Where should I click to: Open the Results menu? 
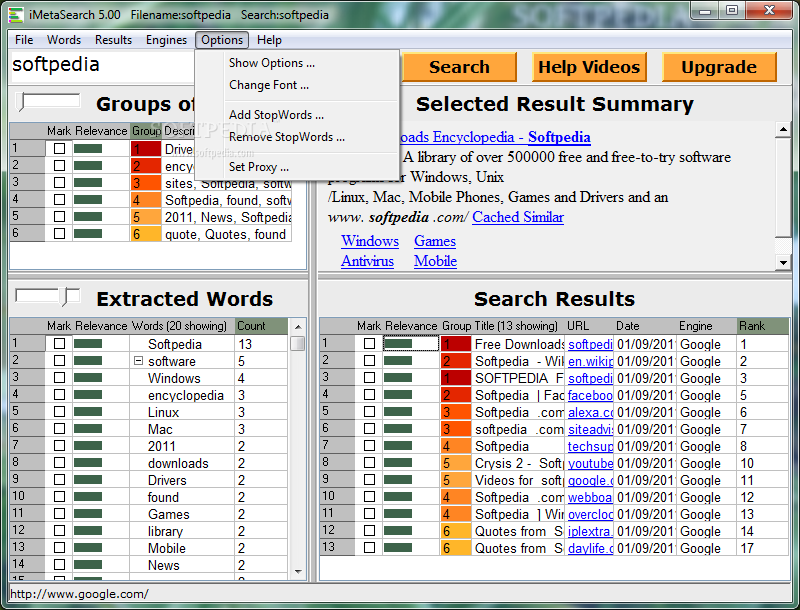(x=113, y=40)
